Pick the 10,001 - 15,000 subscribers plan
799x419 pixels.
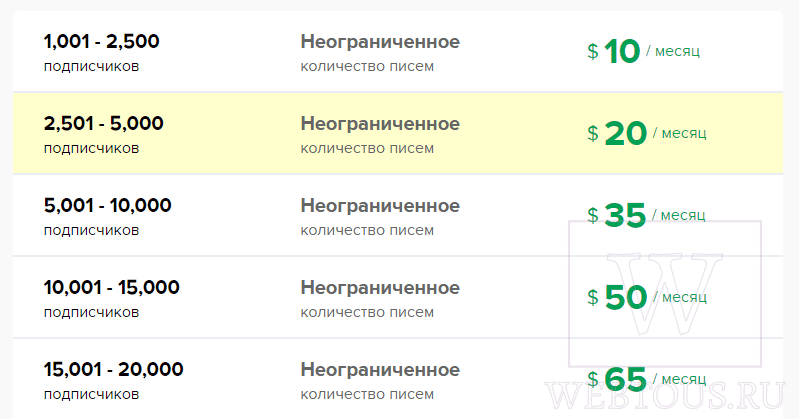(x=397, y=298)
